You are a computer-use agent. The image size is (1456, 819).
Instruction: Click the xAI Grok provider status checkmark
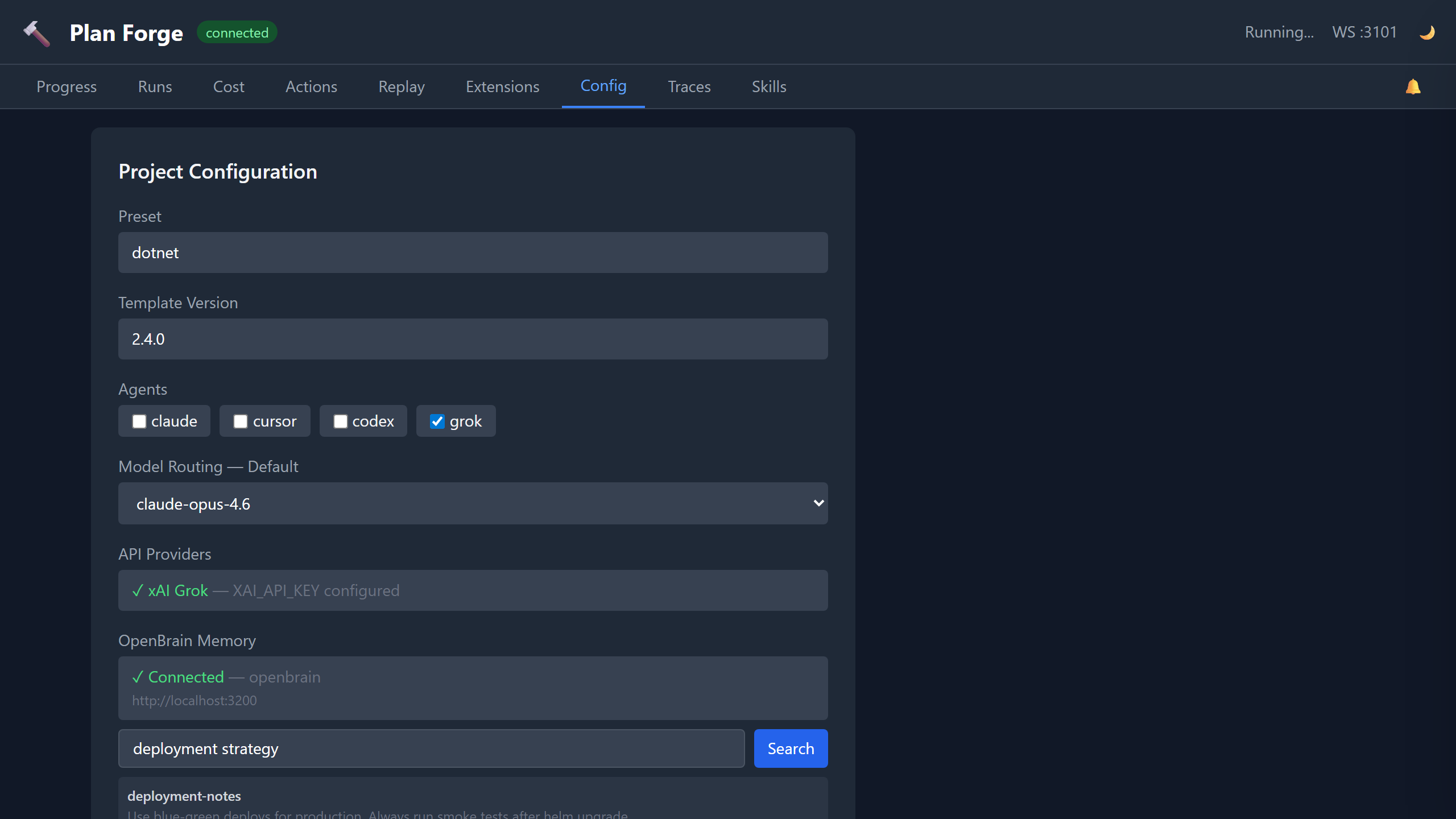click(x=136, y=590)
